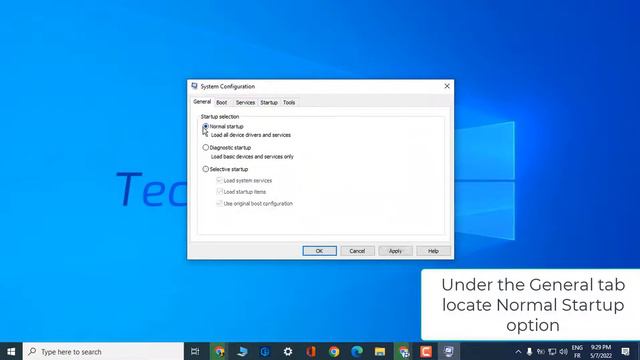The width and height of the screenshot is (640, 360).
Task: Open the volume speaker tray icon
Action: pyautogui.click(x=564, y=351)
